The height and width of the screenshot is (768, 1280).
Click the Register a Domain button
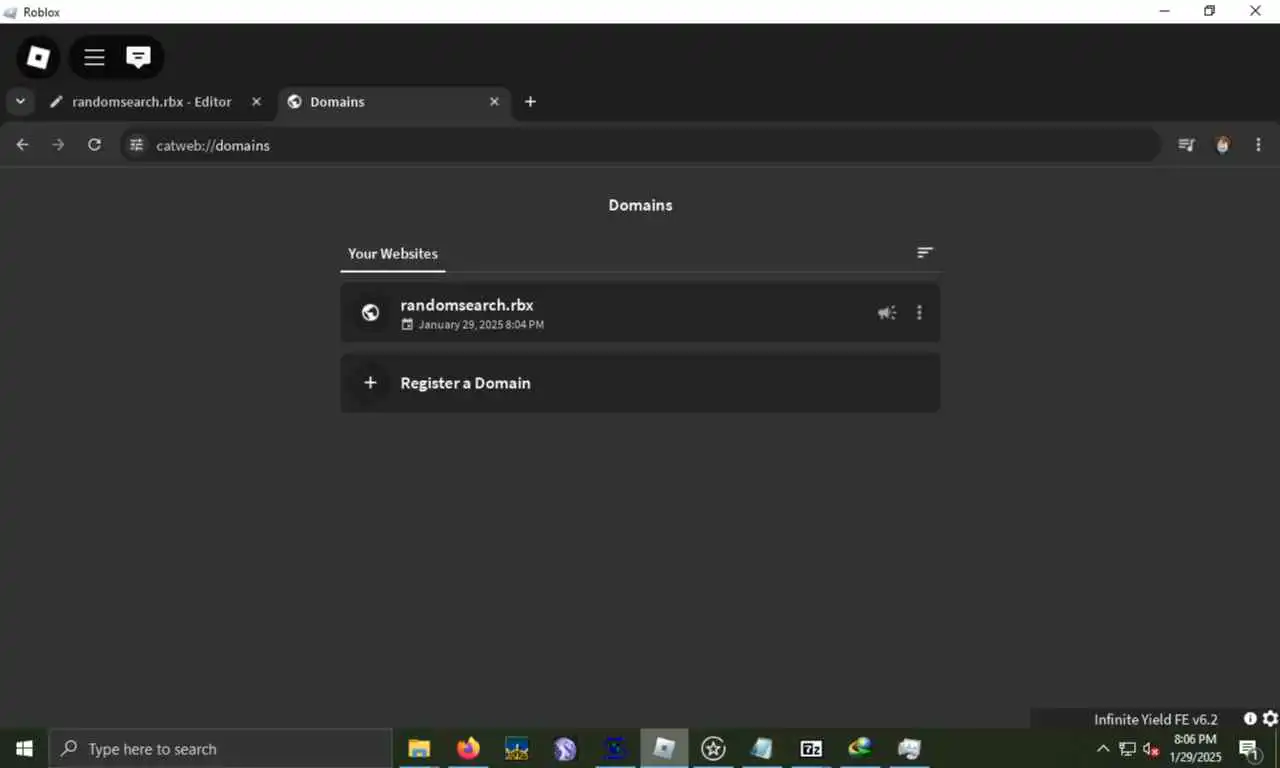coord(640,383)
